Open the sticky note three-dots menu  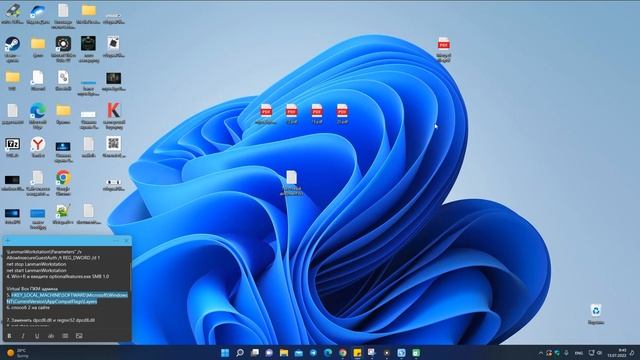116,240
